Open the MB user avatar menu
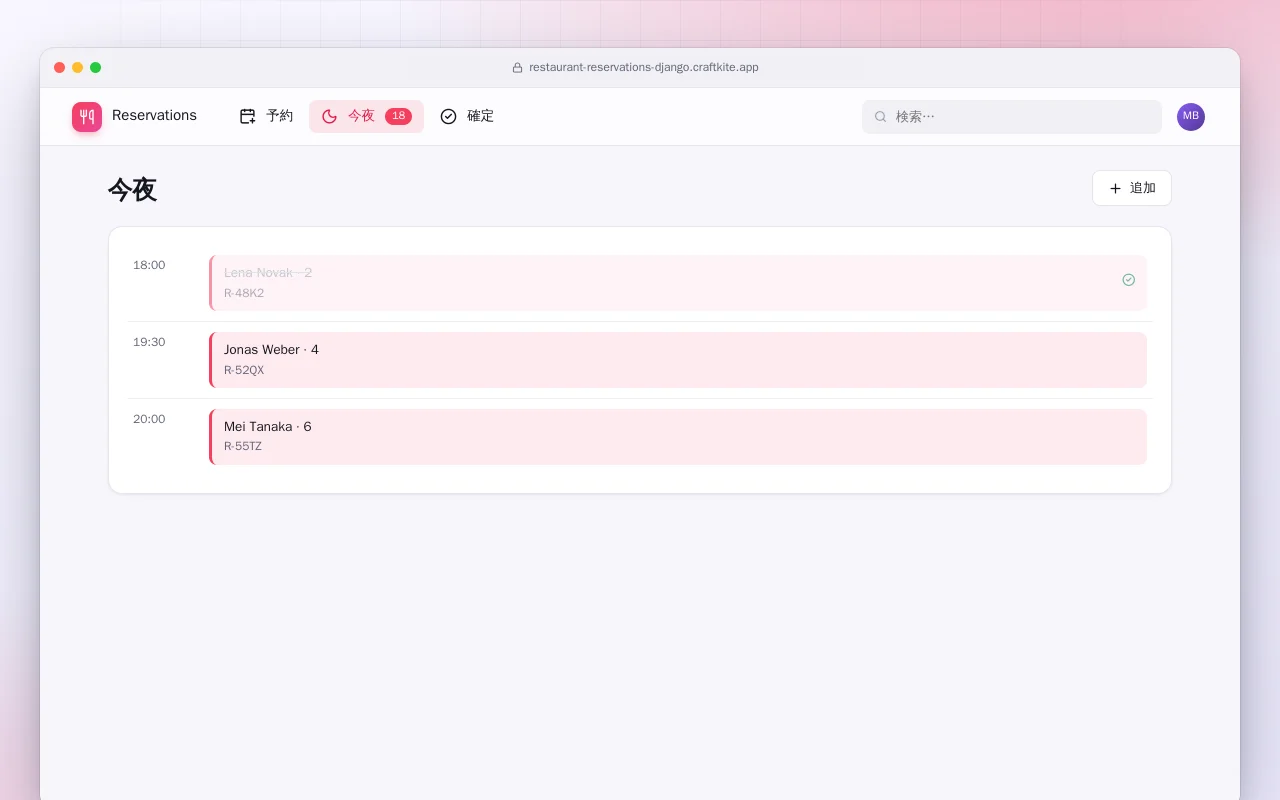 (1191, 117)
